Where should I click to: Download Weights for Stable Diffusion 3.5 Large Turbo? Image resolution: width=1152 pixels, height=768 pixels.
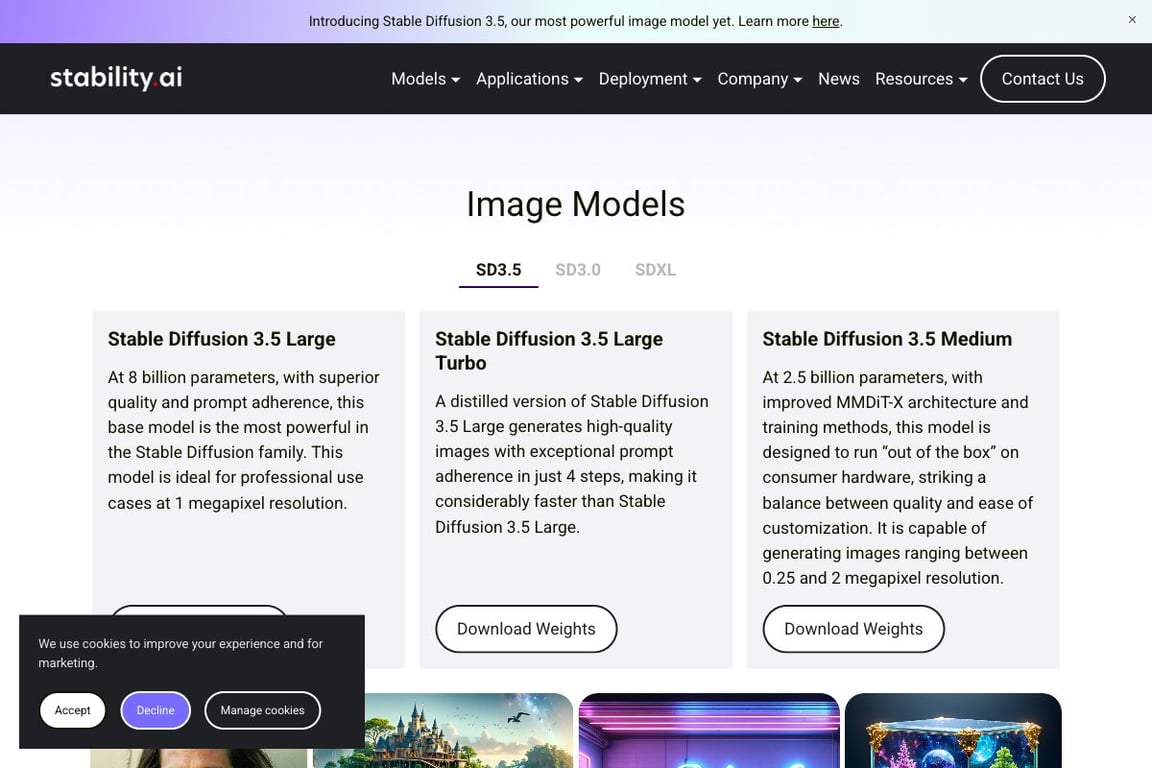pyautogui.click(x=526, y=629)
